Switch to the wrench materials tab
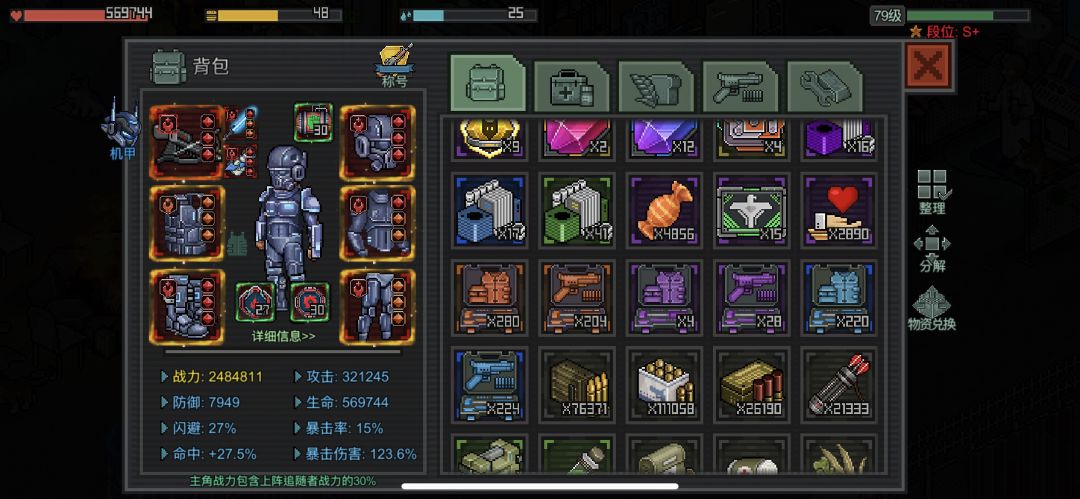 [824, 86]
